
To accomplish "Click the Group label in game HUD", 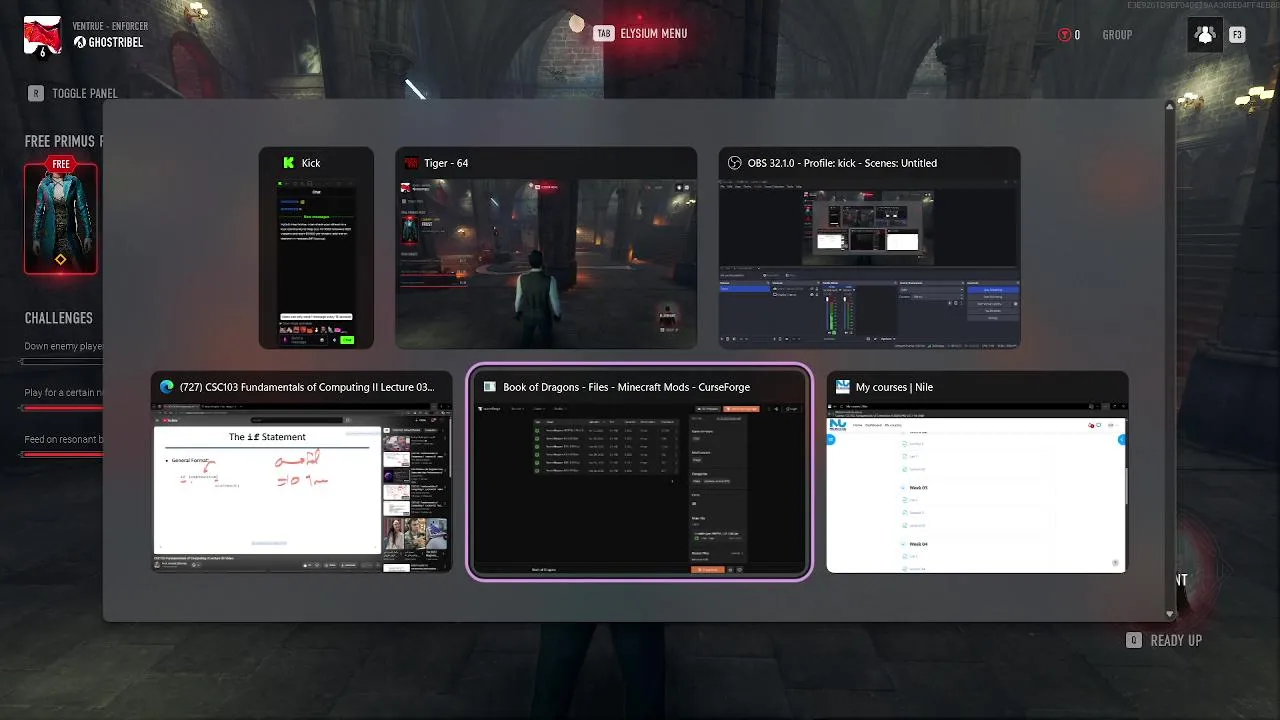I will 1117,35.
